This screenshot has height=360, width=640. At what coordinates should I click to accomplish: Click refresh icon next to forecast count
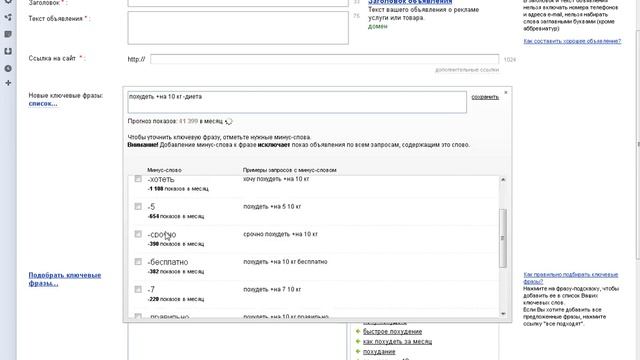pos(229,121)
